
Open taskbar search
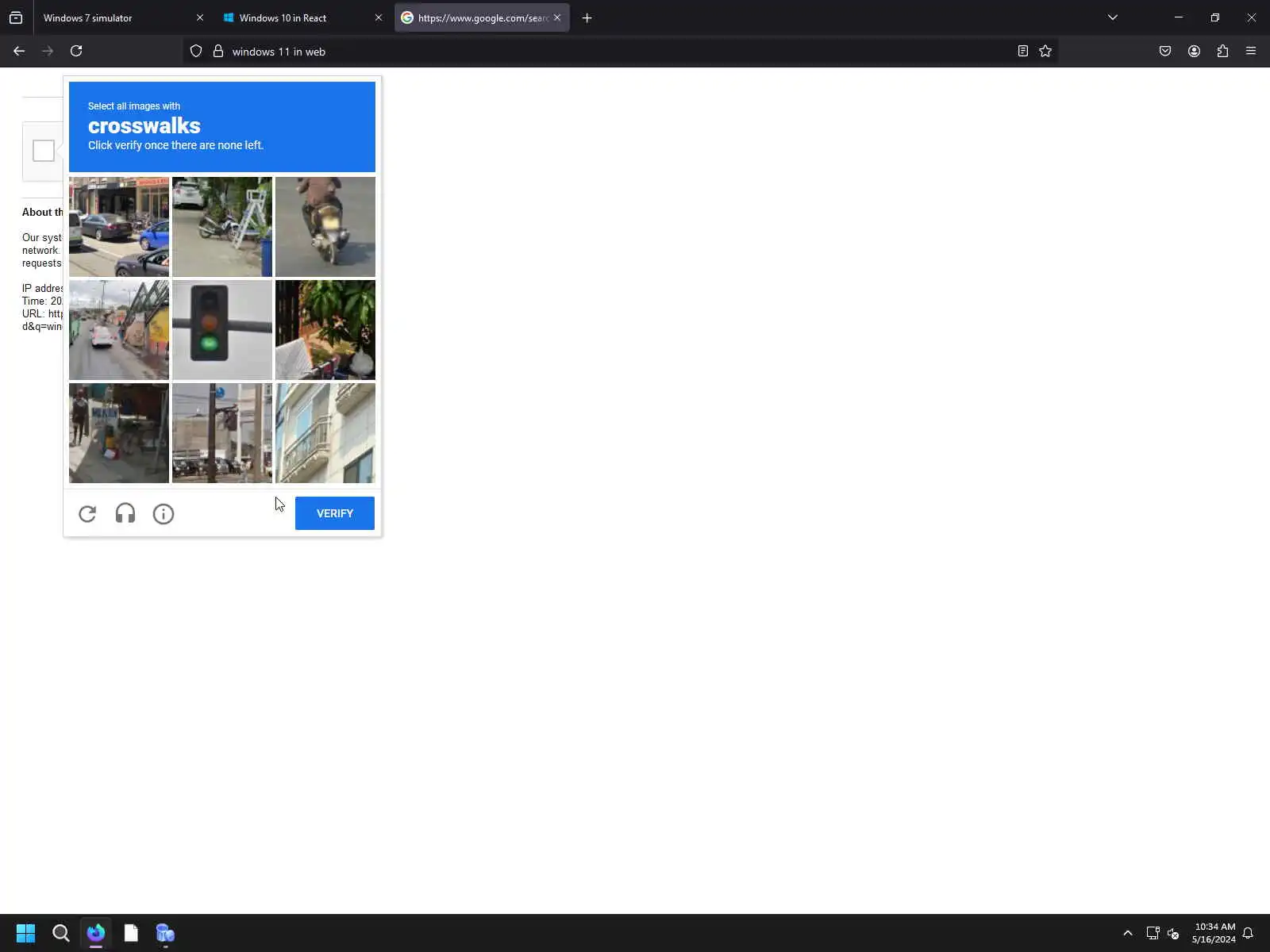point(60,933)
